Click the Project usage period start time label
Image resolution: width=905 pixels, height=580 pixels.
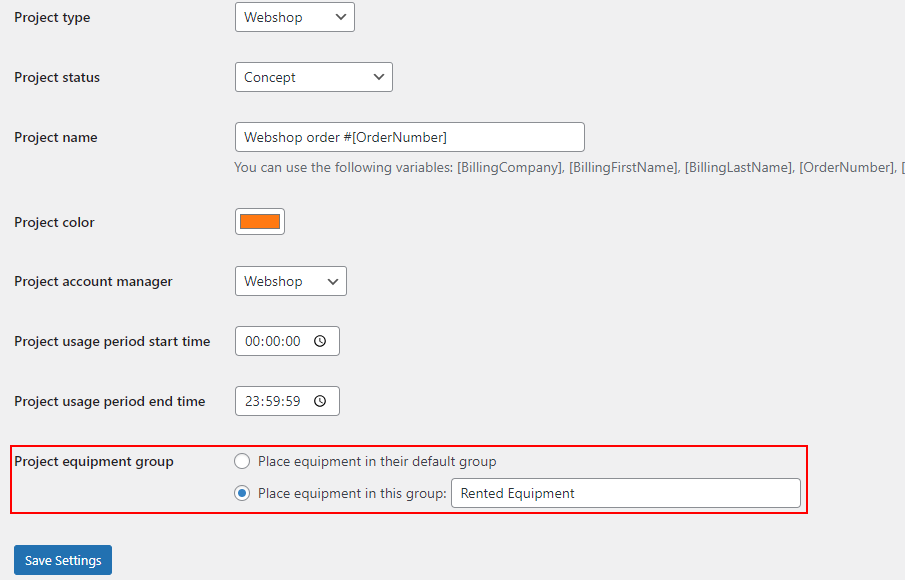point(112,342)
